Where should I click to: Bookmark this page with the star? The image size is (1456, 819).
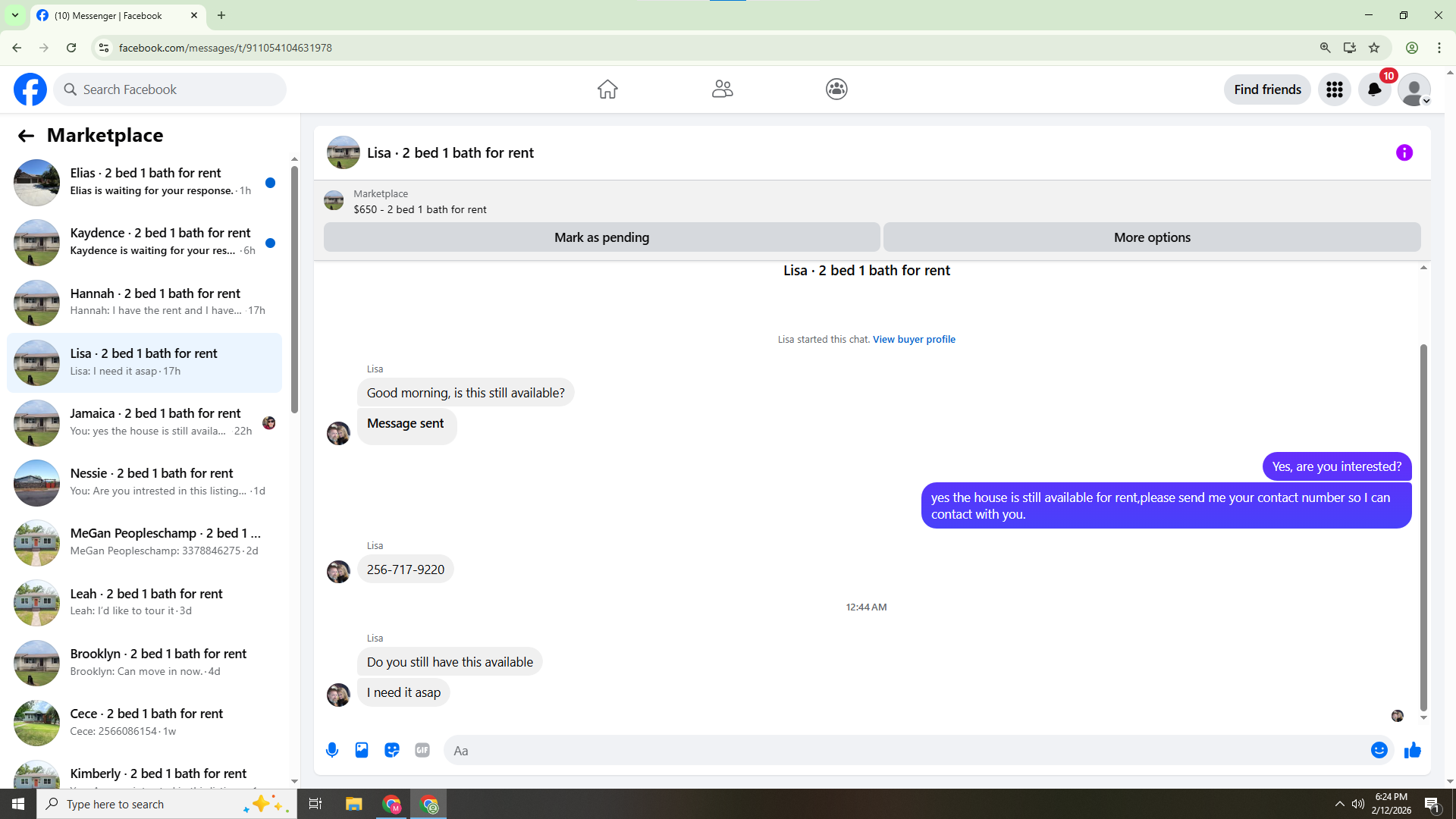1374,48
